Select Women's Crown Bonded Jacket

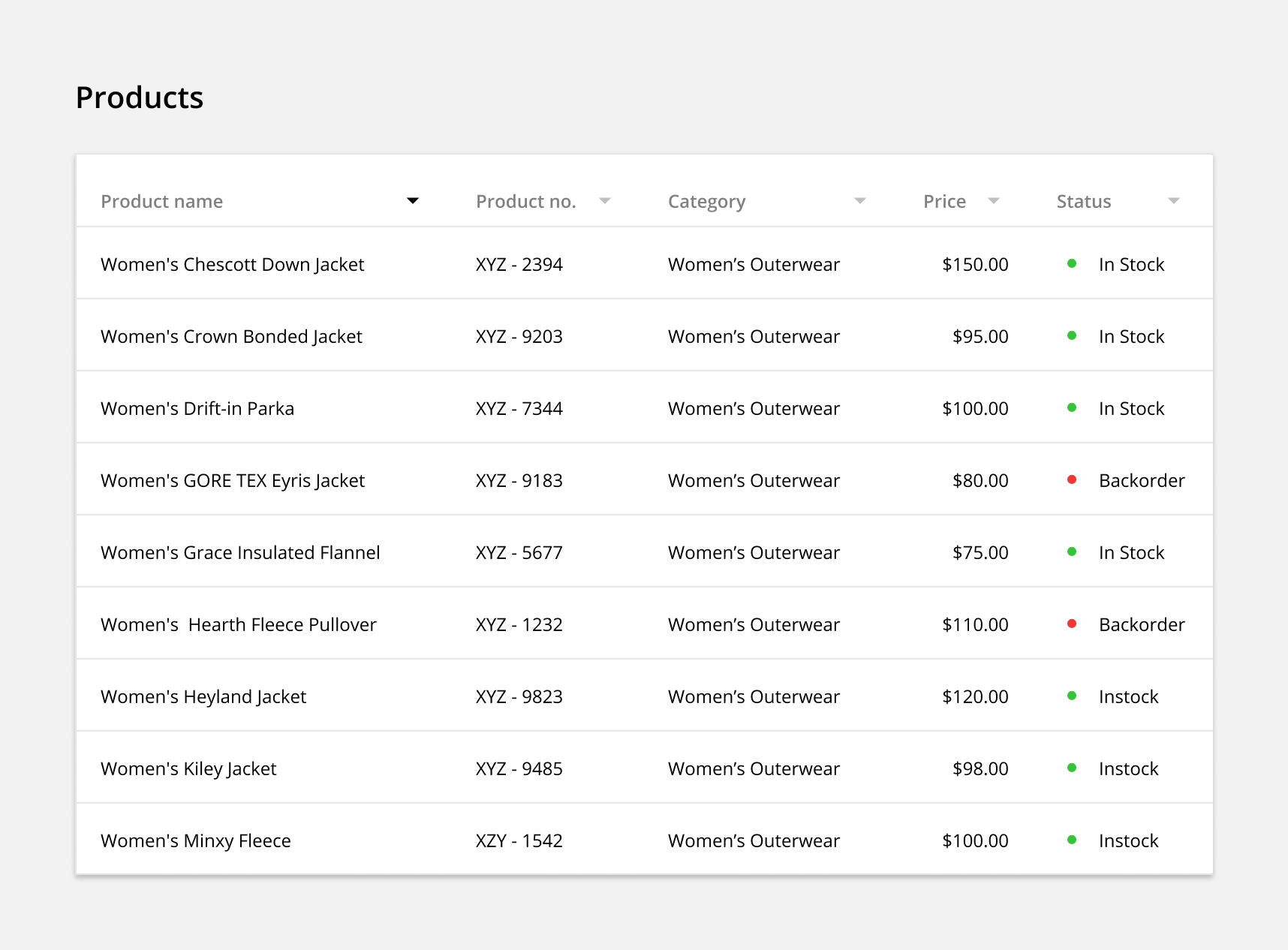pos(232,336)
